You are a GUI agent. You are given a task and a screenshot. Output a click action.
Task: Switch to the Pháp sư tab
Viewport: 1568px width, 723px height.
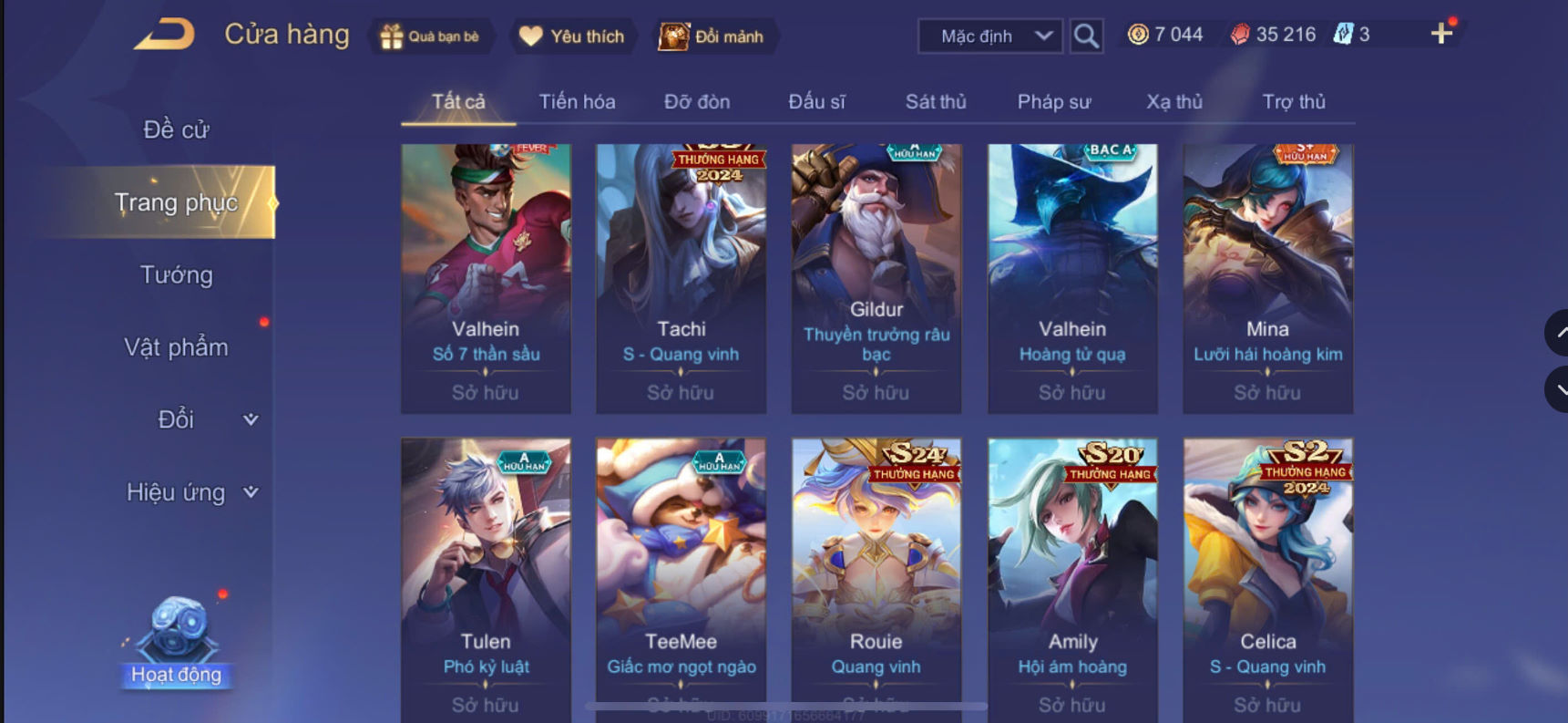(x=1054, y=101)
